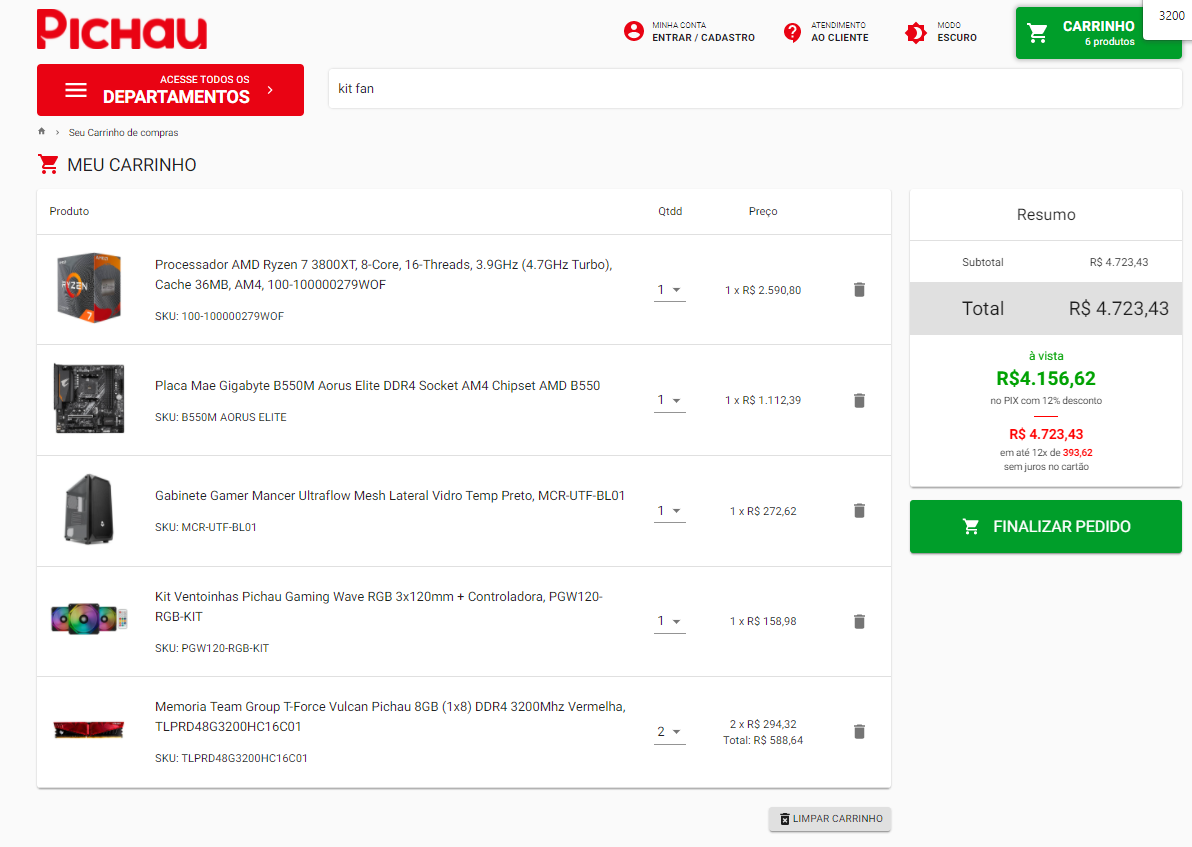1192x847 pixels.
Task: Click PIX price R$4.156,62
Action: click(1046, 379)
